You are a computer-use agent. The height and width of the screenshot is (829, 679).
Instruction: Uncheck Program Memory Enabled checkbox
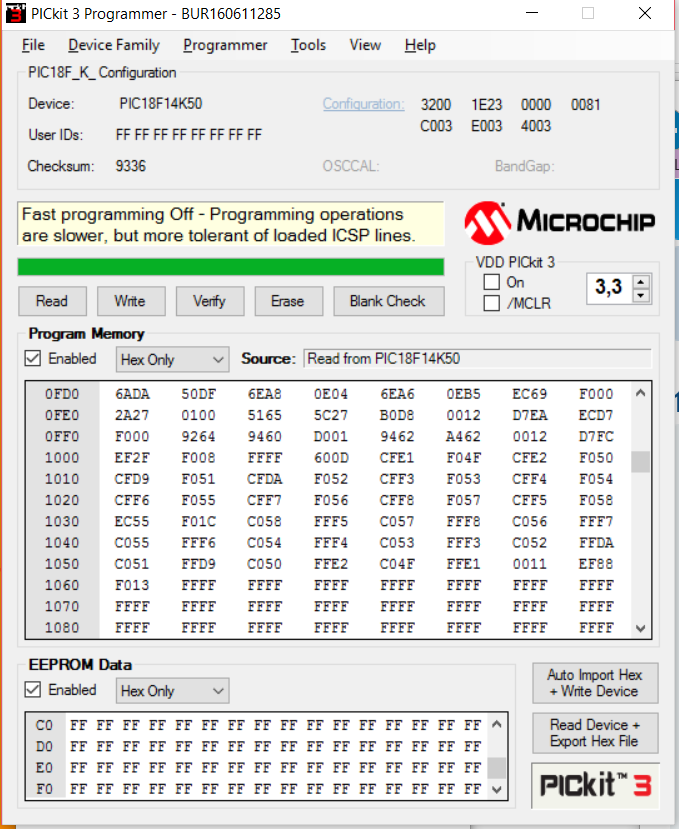[x=33, y=359]
